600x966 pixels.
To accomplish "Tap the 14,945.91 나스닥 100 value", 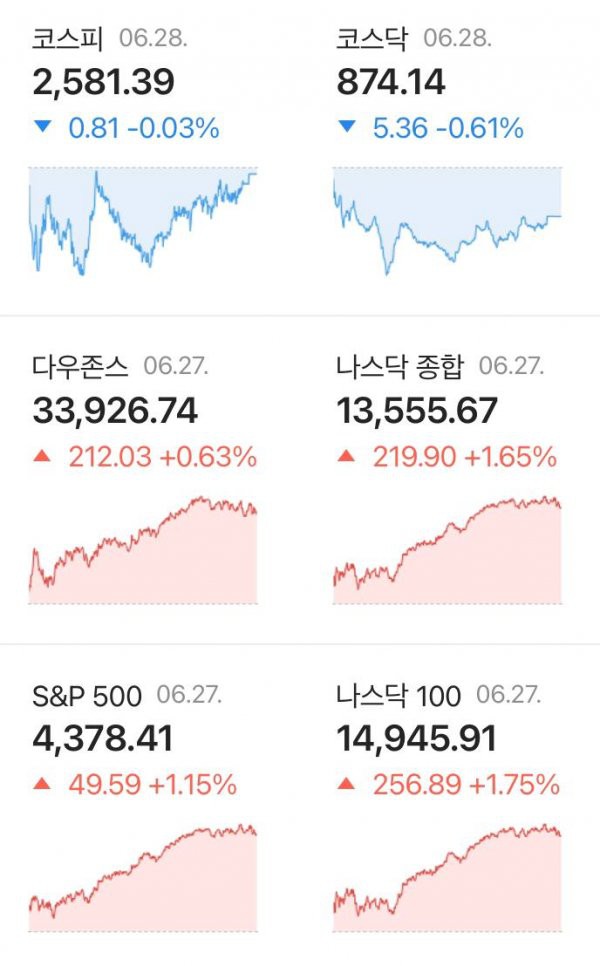I will (x=416, y=739).
